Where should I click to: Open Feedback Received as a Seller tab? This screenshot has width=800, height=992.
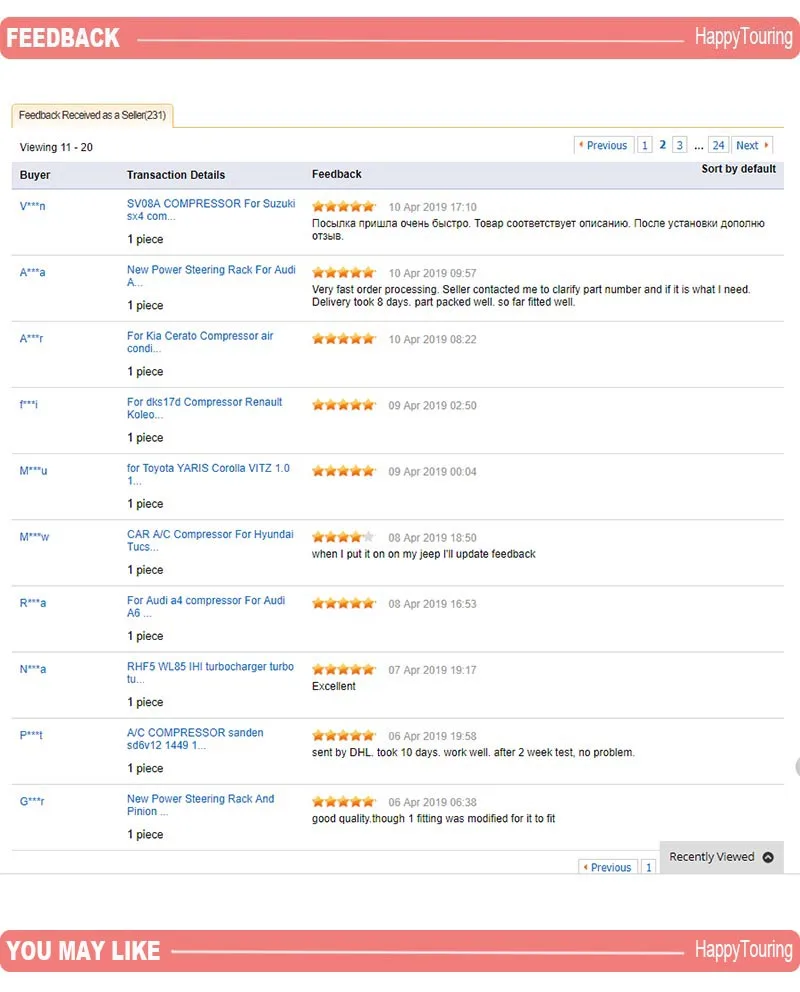point(92,116)
